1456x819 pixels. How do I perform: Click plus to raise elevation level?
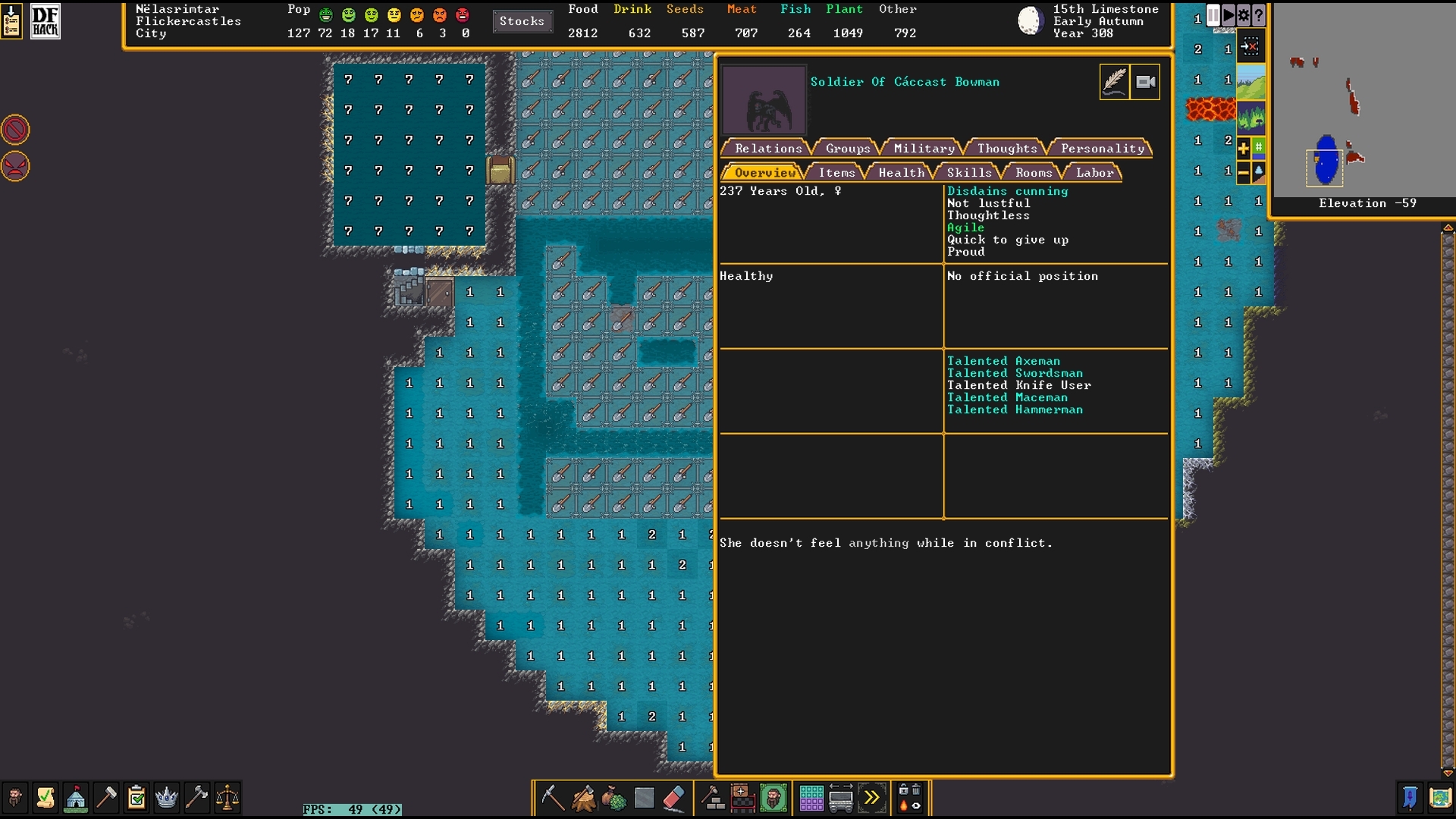click(1244, 149)
